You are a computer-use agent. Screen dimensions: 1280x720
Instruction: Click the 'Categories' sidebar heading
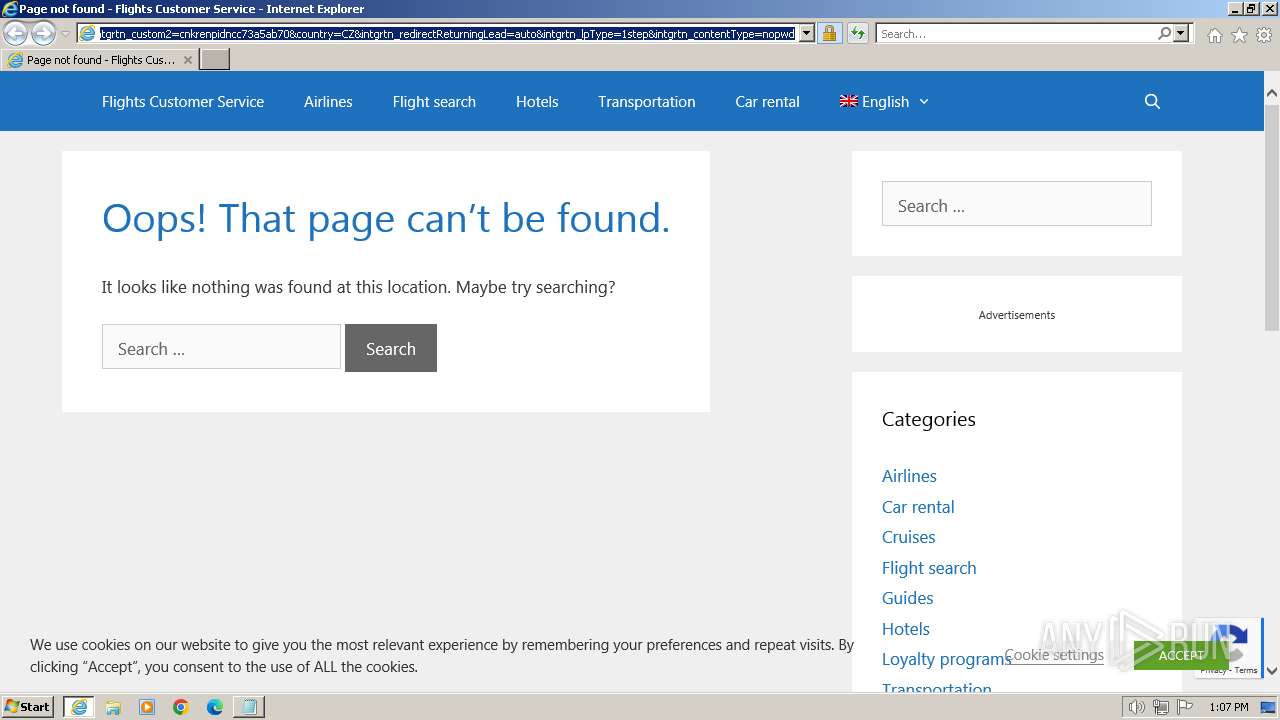tap(928, 419)
